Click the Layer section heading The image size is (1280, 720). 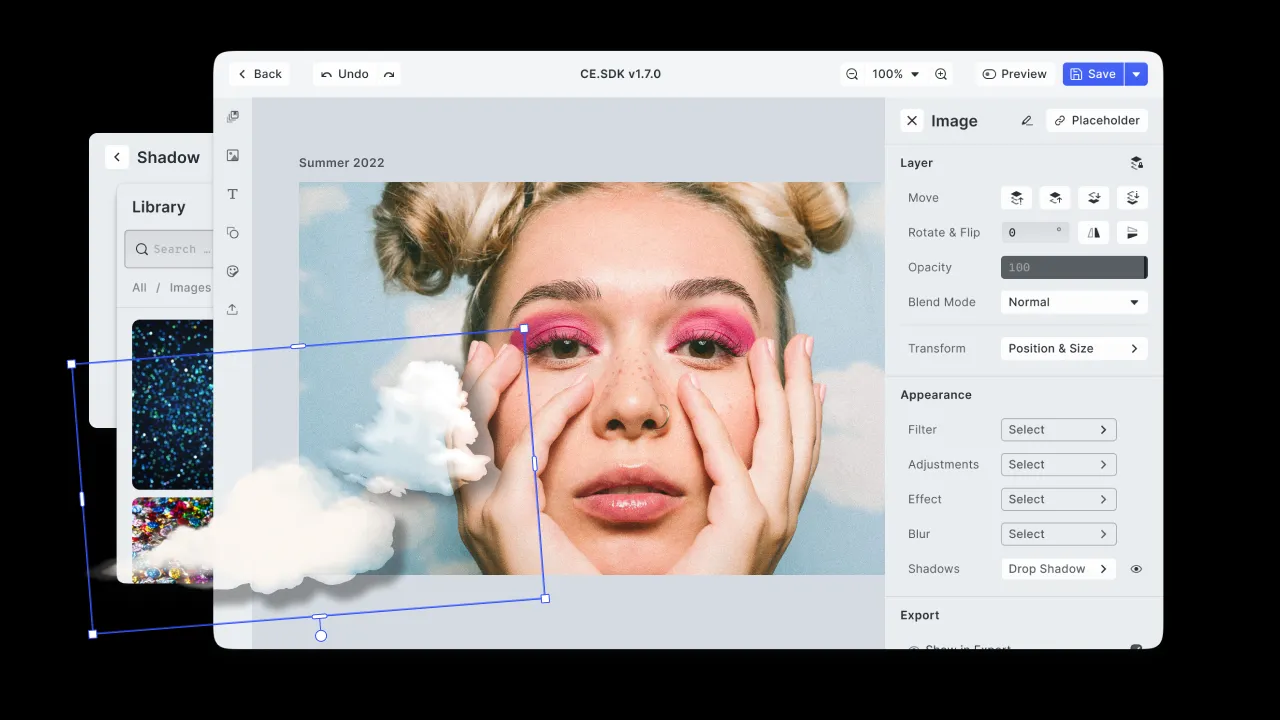917,163
